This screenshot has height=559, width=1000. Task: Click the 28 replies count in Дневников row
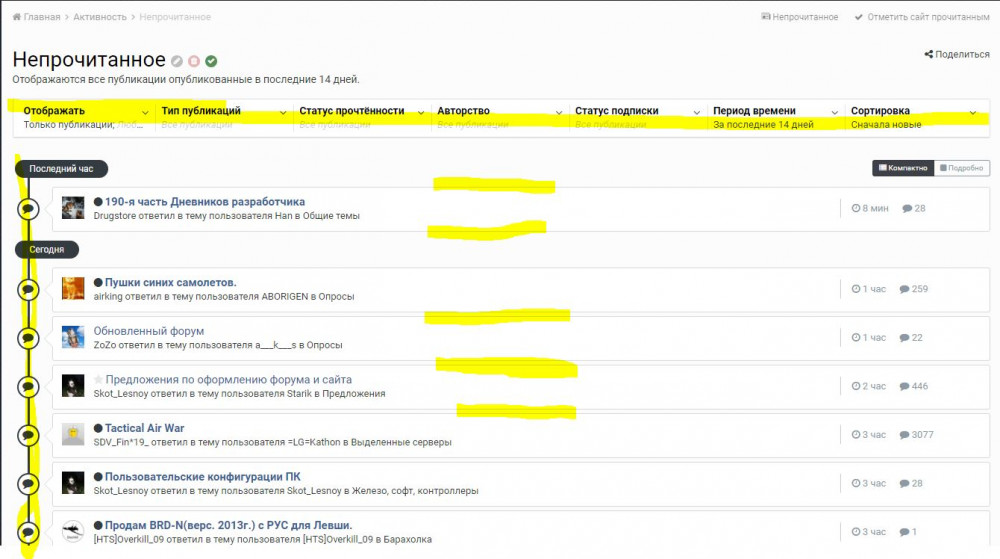pos(914,208)
